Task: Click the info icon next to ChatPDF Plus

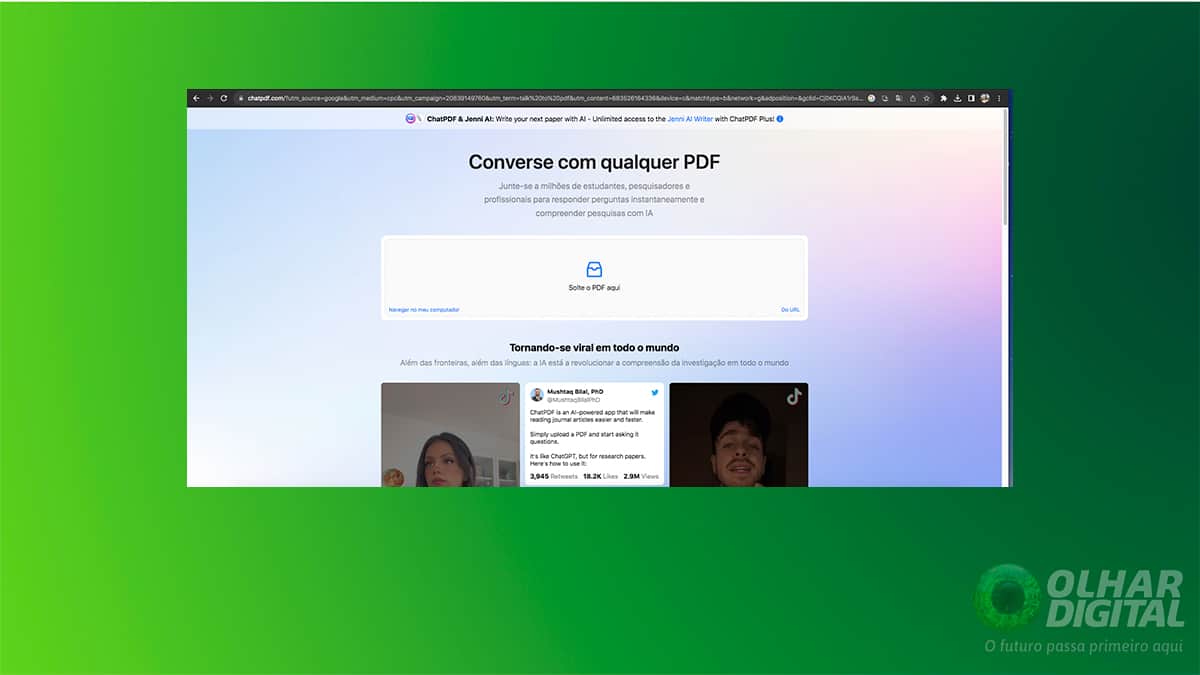Action: tap(780, 118)
